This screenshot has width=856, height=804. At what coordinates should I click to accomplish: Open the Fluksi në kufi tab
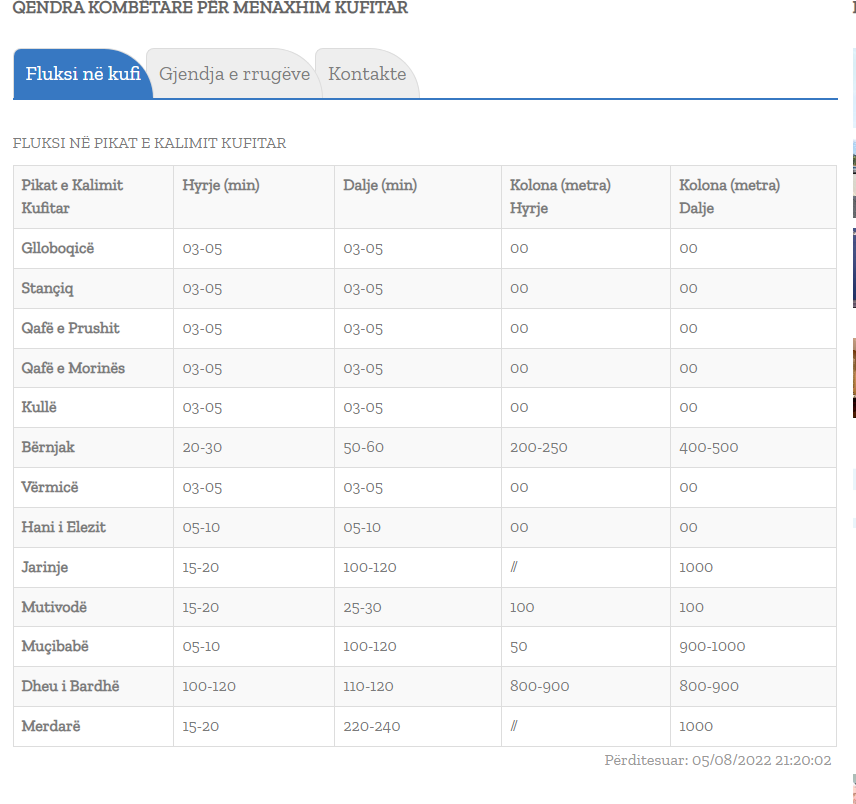[83, 74]
